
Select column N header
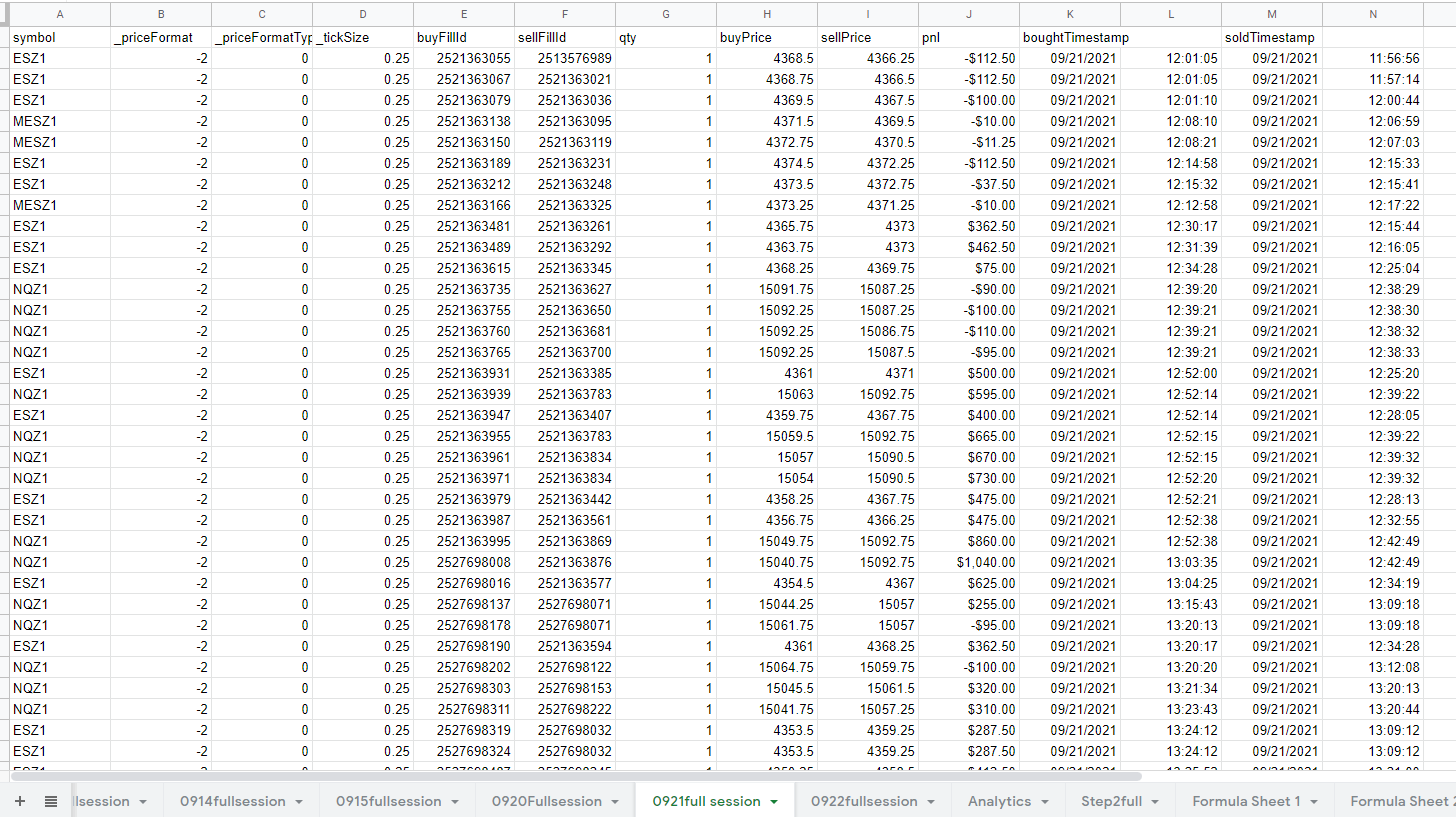1373,14
